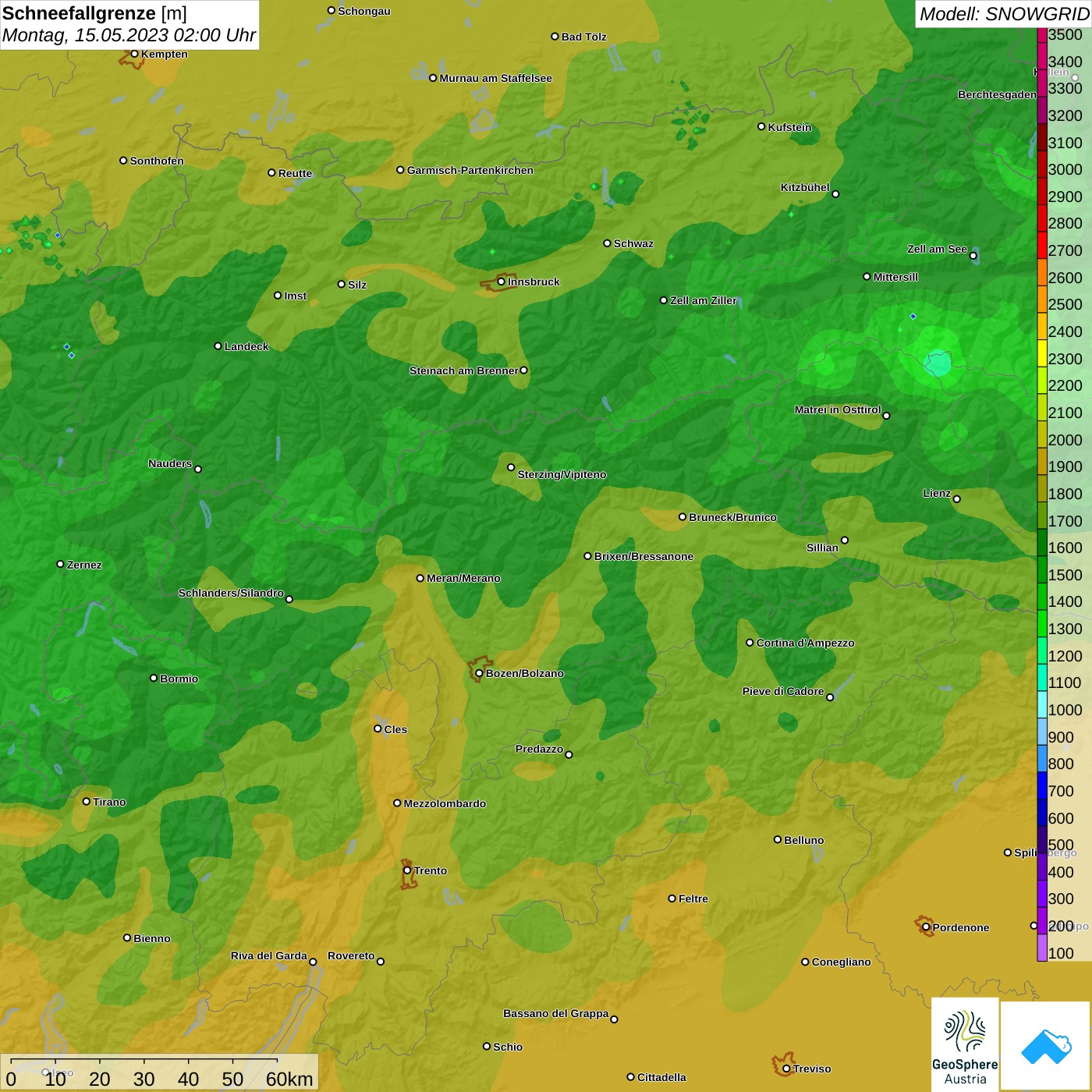Viewport: 1092px width, 1092px height.
Task: Click the Garmisch-Partenkirchen marker dot
Action: click(400, 169)
